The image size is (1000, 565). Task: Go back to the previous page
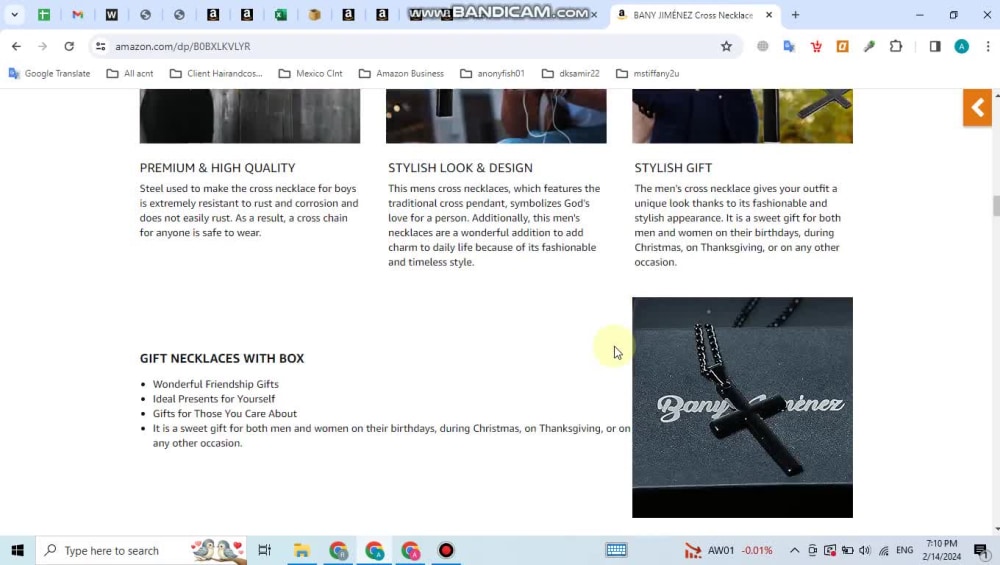(17, 46)
